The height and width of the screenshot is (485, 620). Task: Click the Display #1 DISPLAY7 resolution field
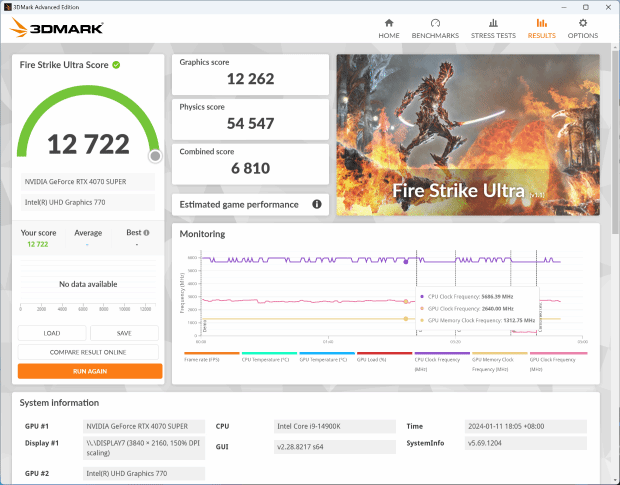(x=144, y=448)
